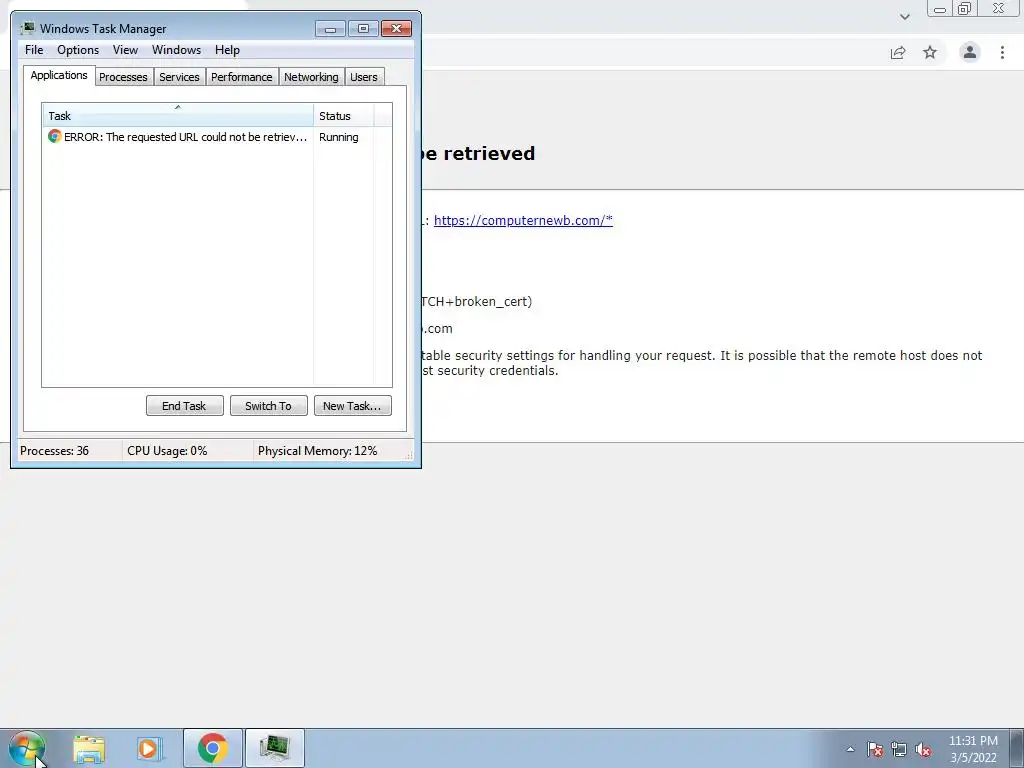Follow the computernewb.com link in Chrome
Viewport: 1024px width, 768px height.
(x=523, y=220)
